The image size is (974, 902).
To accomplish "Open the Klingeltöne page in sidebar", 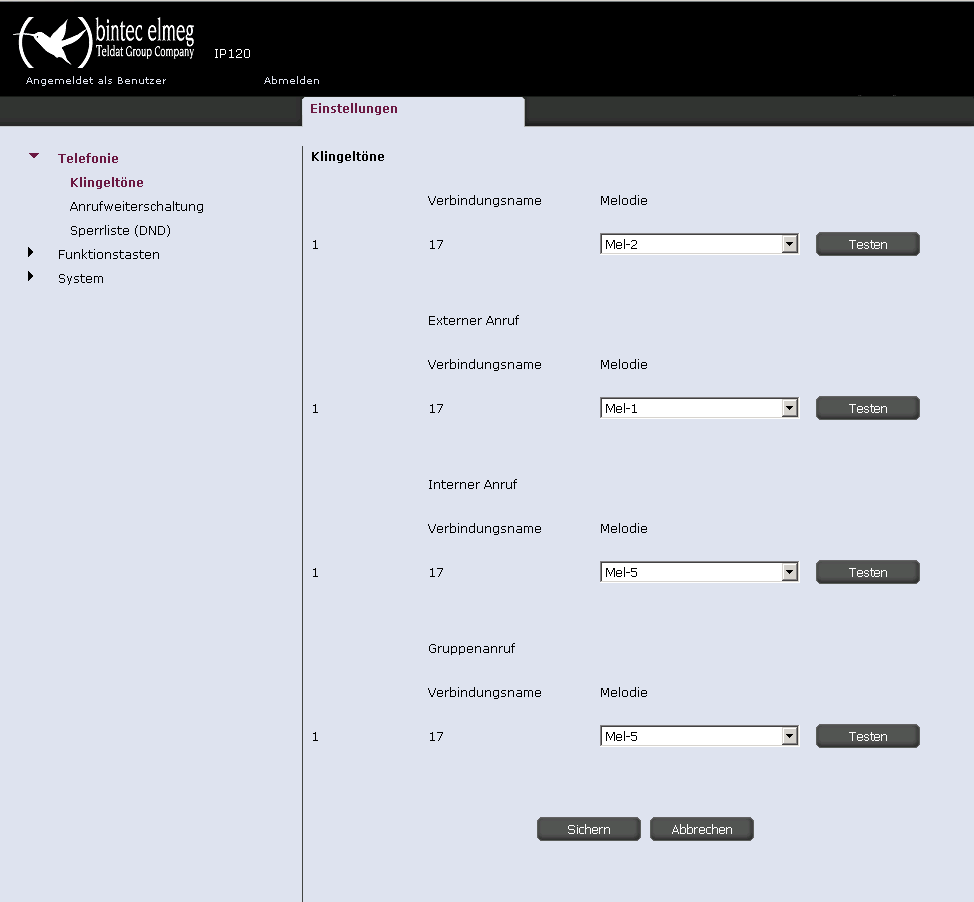I will coord(106,182).
